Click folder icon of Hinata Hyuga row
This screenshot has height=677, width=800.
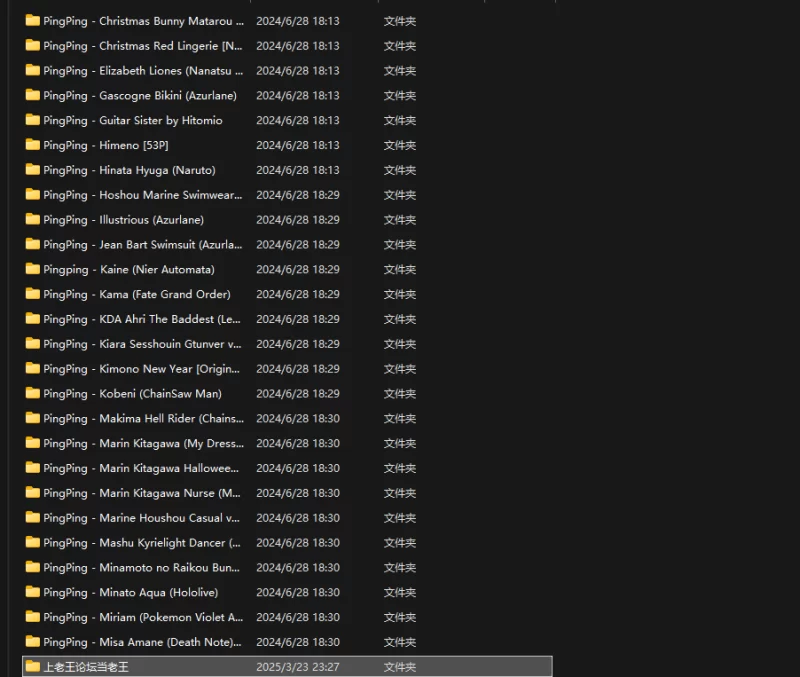click(33, 169)
